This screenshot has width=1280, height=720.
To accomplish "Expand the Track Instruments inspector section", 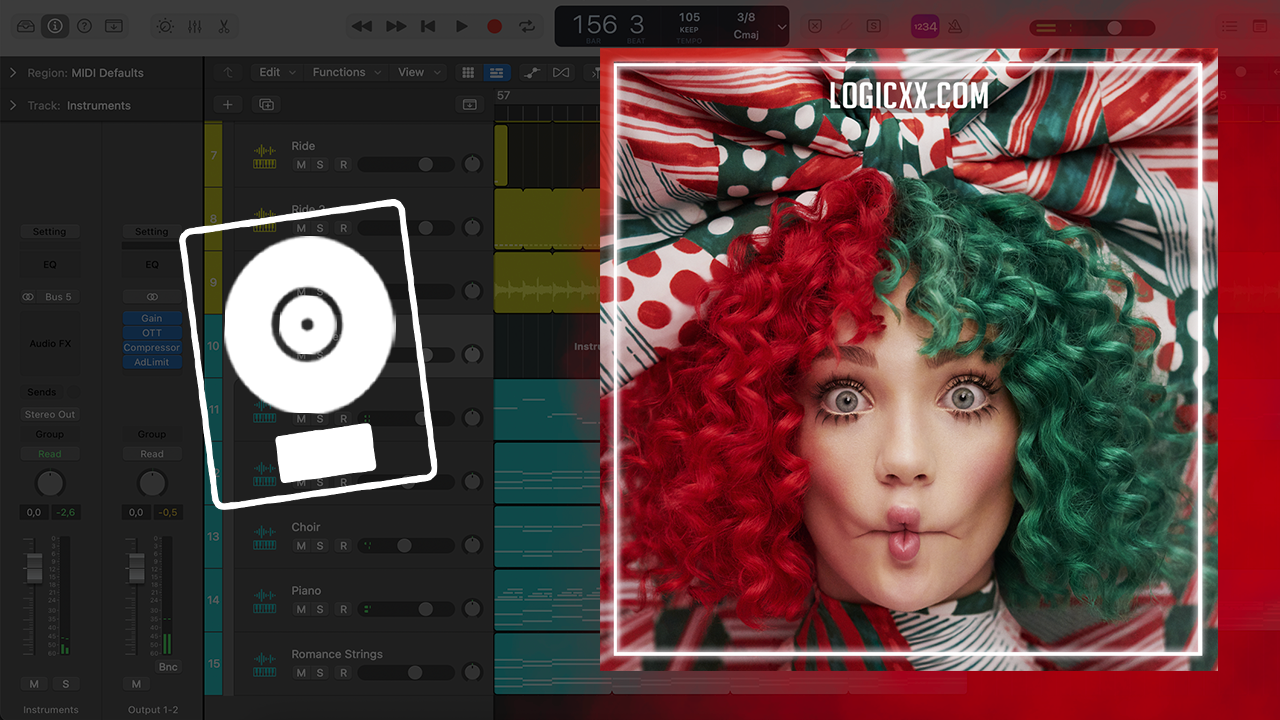I will tap(13, 105).
